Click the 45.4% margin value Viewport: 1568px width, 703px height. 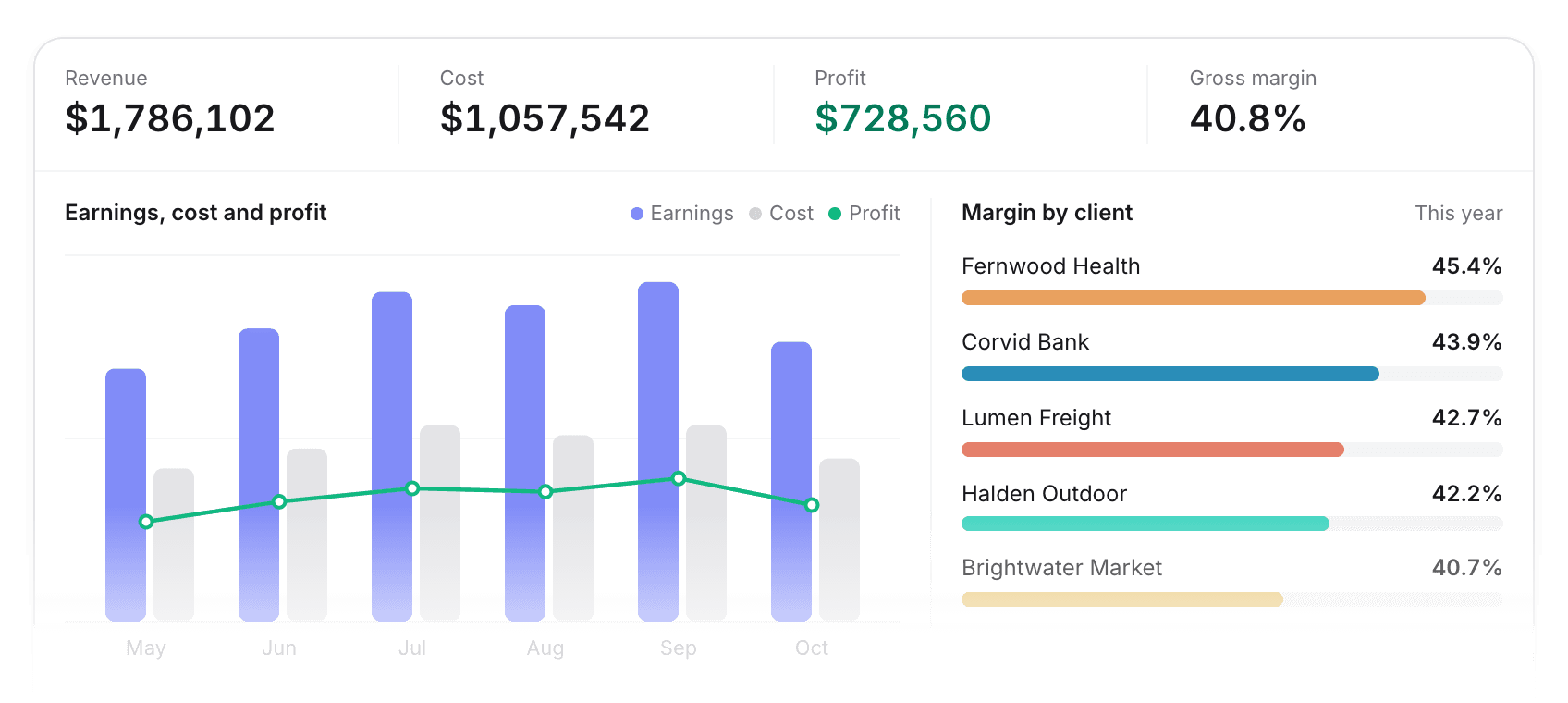[1467, 266]
